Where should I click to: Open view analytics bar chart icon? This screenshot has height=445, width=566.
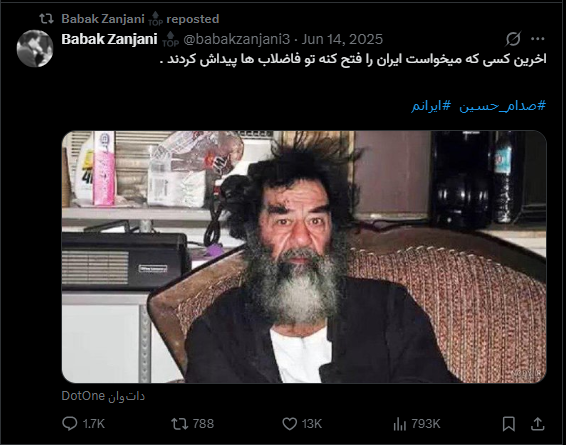[x=400, y=424]
